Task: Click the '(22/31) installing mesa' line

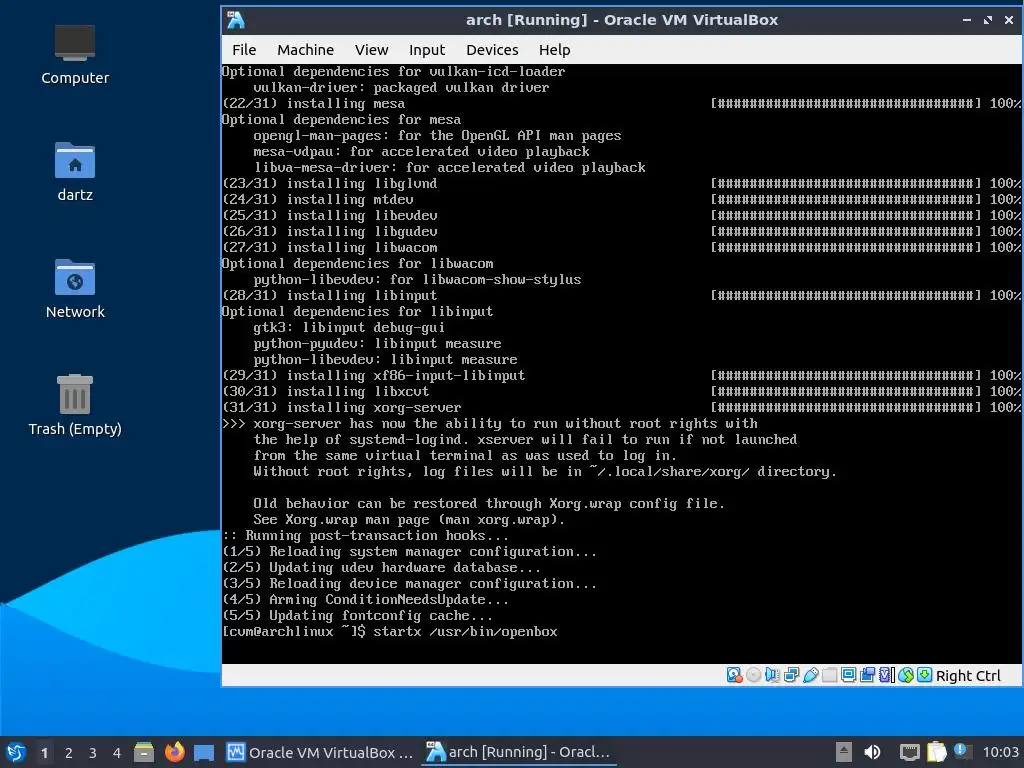Action: 313,103
